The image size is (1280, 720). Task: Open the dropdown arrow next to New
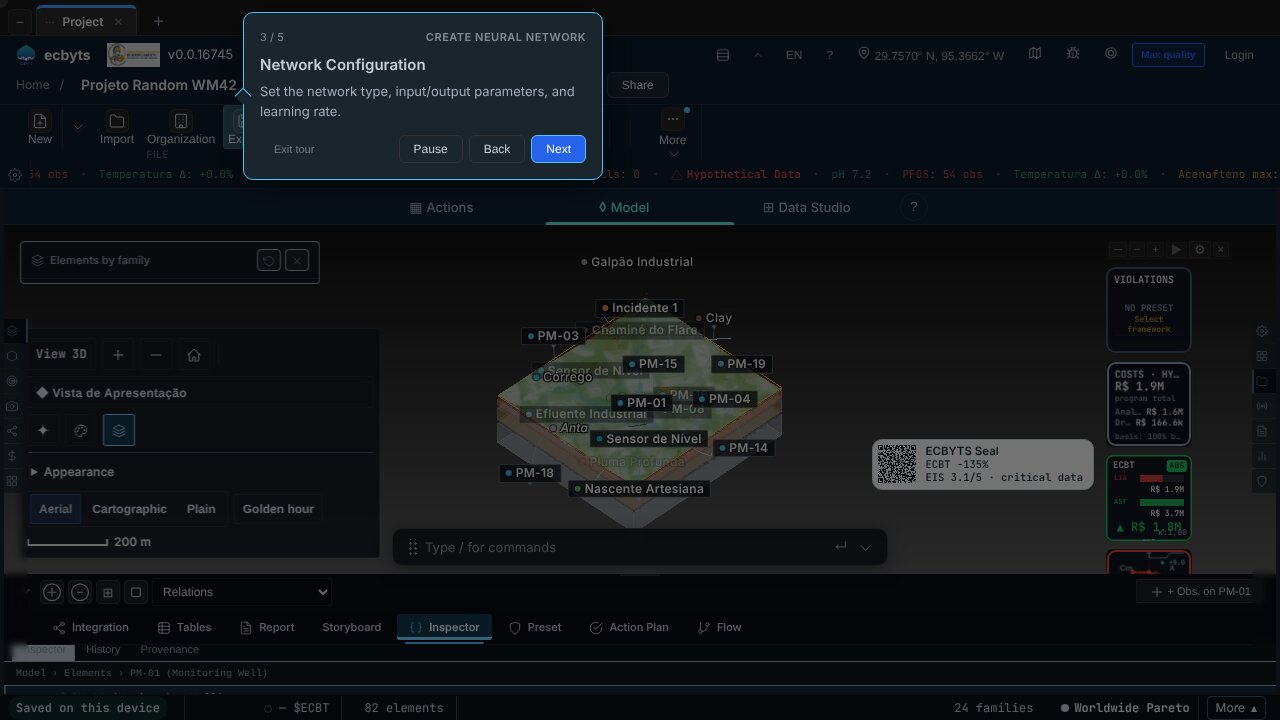[77, 127]
